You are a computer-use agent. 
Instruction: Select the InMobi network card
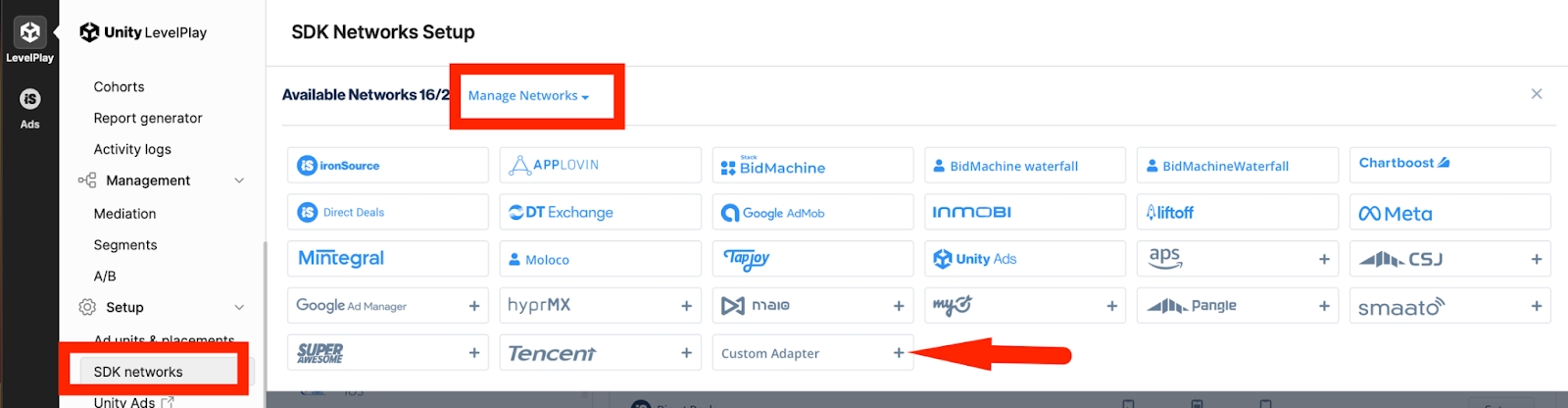click(1025, 212)
